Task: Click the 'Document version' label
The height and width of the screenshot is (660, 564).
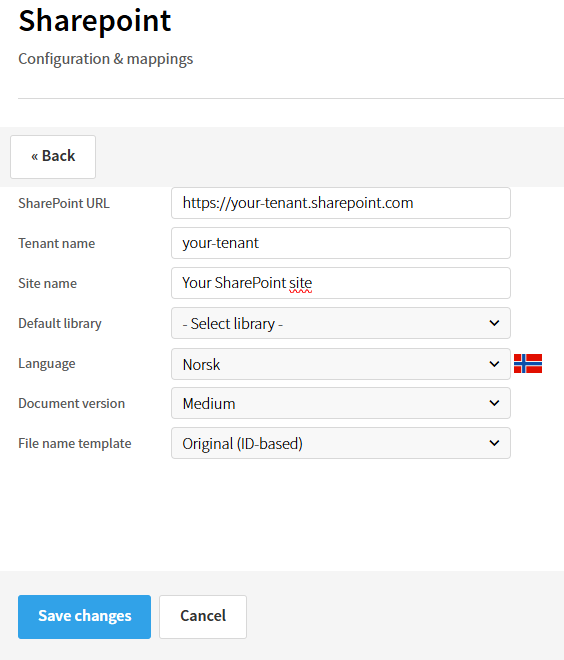Action: 72,403
